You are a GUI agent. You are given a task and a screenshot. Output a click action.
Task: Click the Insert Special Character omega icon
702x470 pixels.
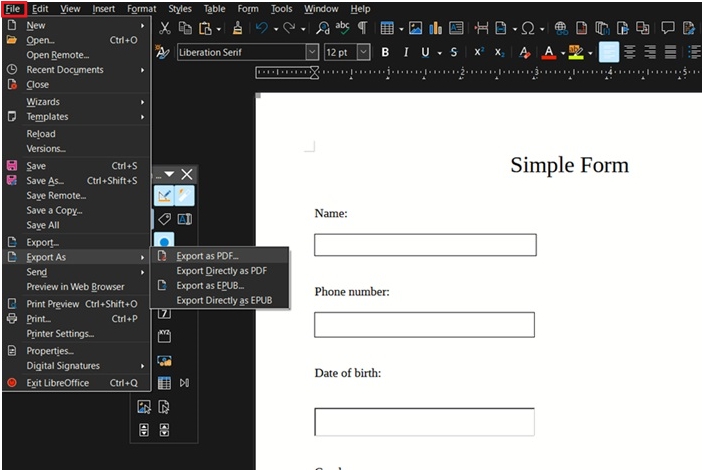pyautogui.click(x=528, y=28)
